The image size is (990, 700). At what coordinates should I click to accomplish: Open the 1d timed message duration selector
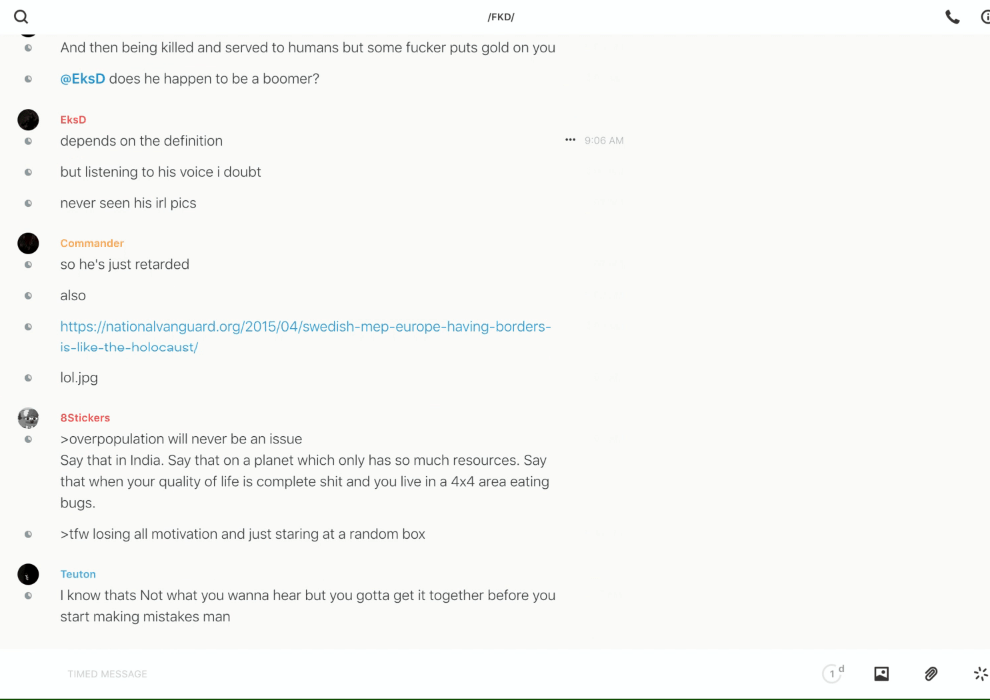coord(833,674)
